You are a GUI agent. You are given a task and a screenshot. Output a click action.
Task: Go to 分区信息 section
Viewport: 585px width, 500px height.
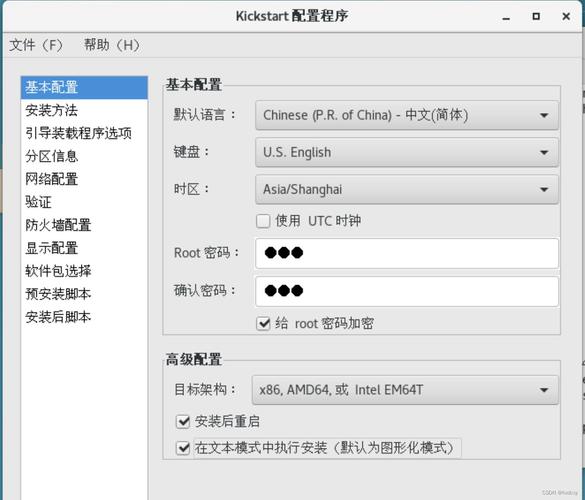pos(84,156)
